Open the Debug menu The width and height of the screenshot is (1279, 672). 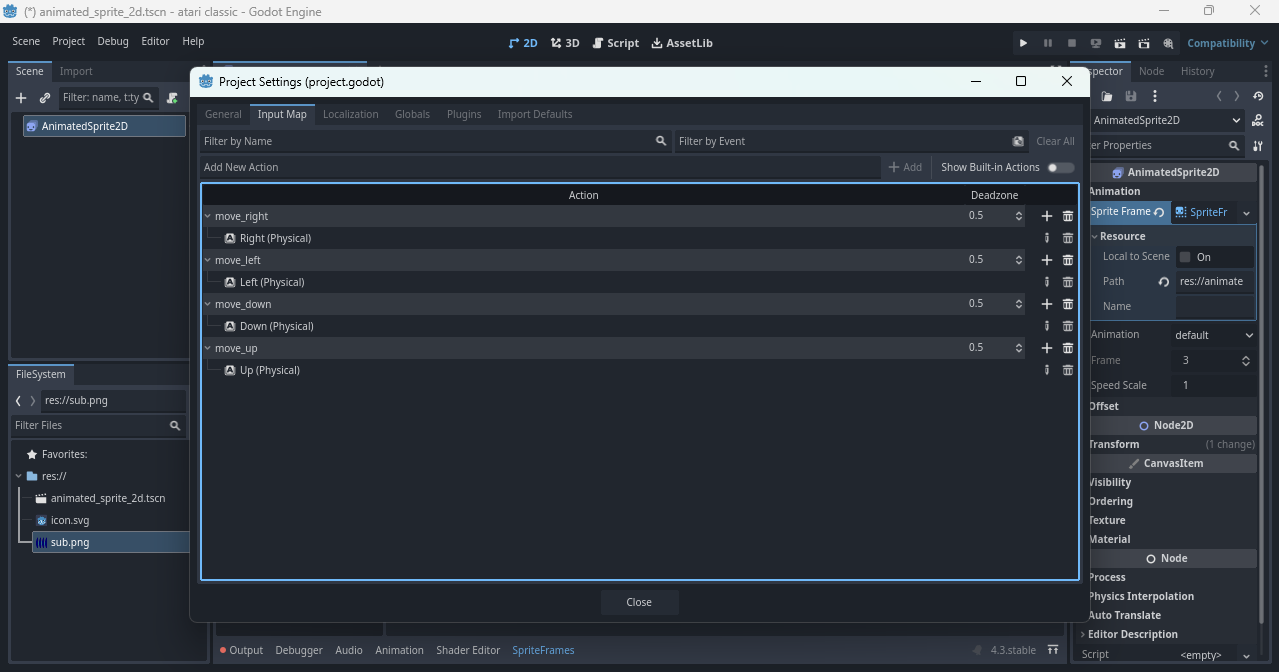click(x=113, y=41)
